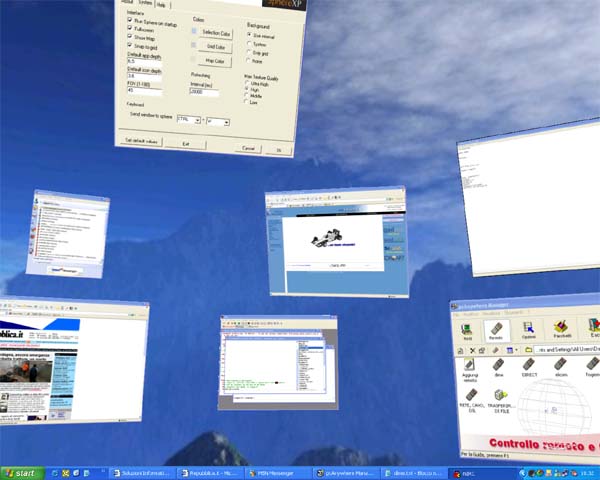Open the pcAnywhere Manager taskbar button

pyautogui.click(x=345, y=473)
